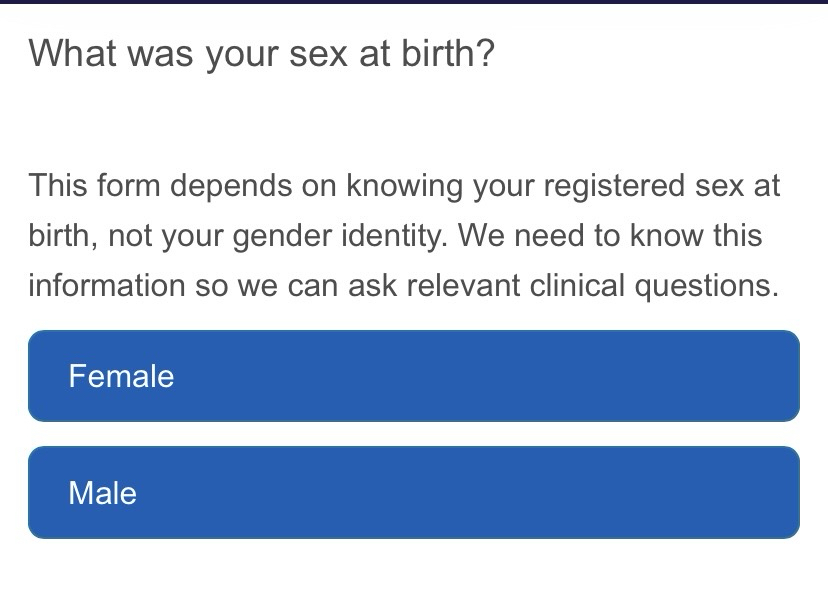The height and width of the screenshot is (602, 828).
Task: Click the word "Male" label text
Action: (x=102, y=494)
